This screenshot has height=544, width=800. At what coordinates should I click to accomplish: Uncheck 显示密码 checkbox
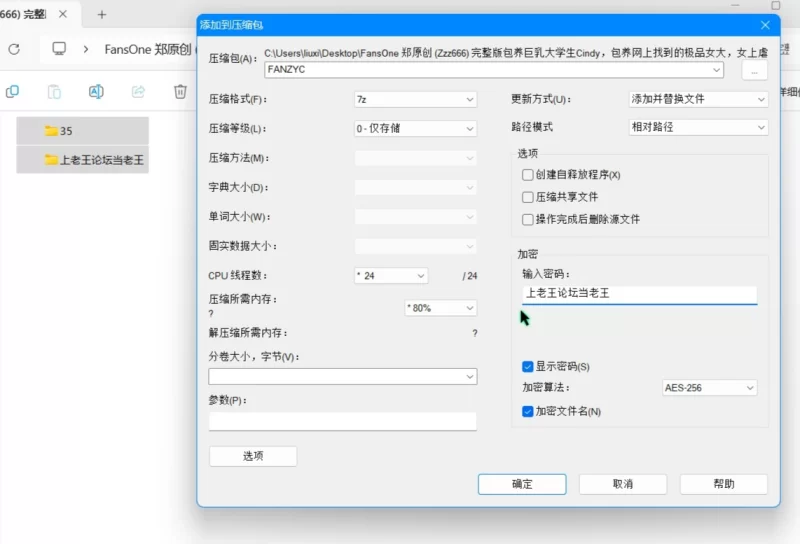point(528,366)
